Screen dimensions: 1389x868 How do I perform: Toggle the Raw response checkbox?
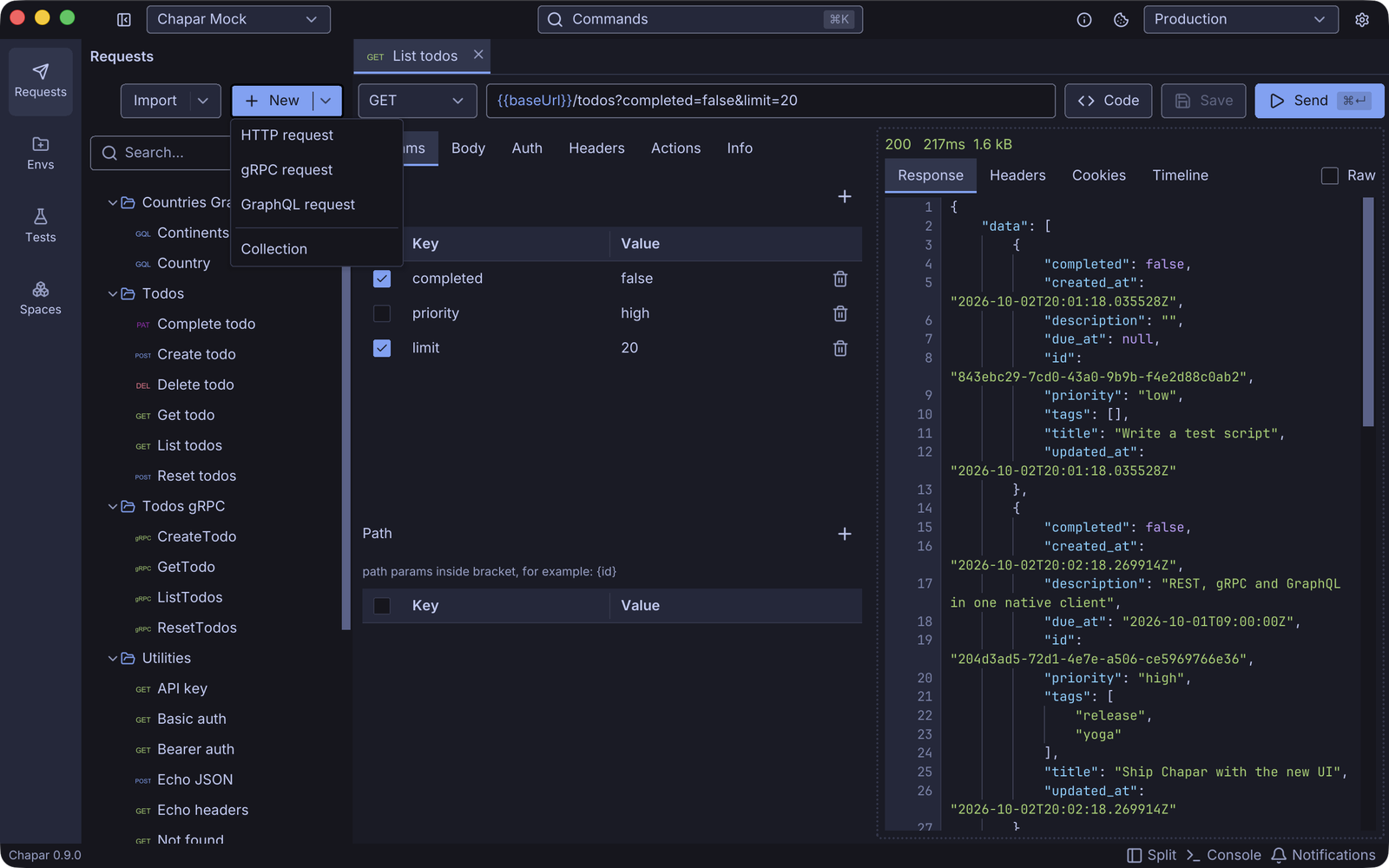(x=1329, y=175)
